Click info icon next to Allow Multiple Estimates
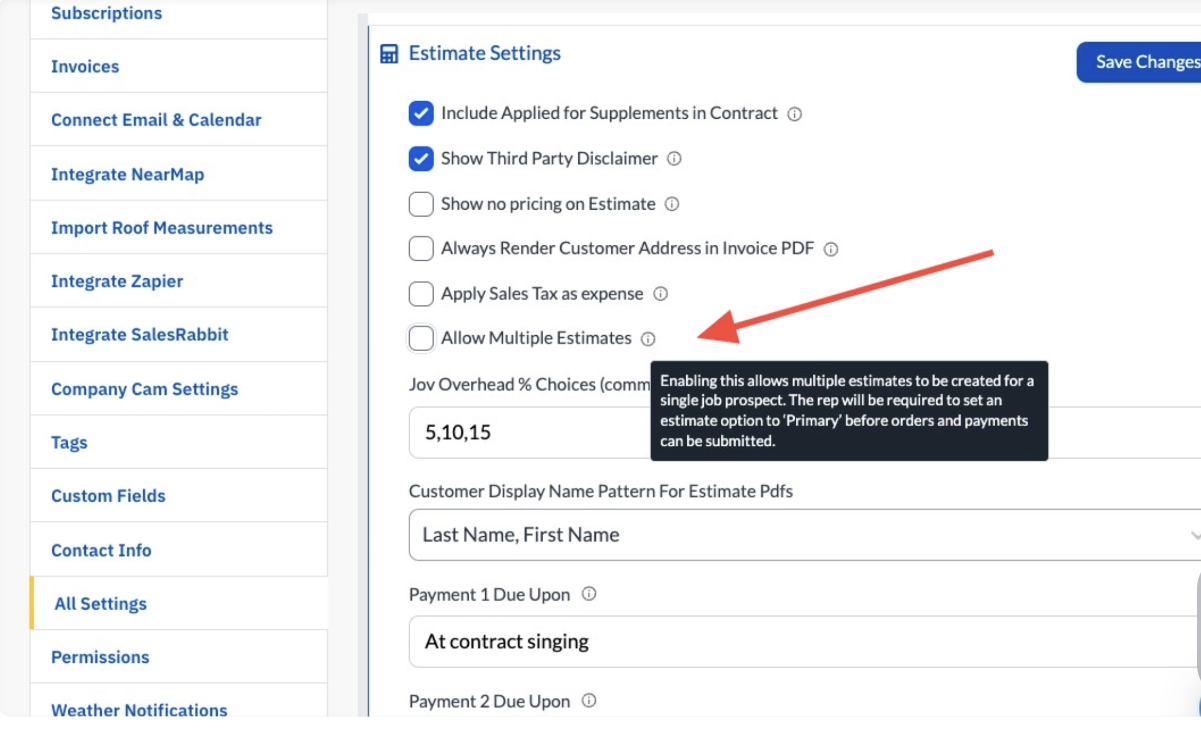Image resolution: width=1201 pixels, height=730 pixels. coord(648,339)
